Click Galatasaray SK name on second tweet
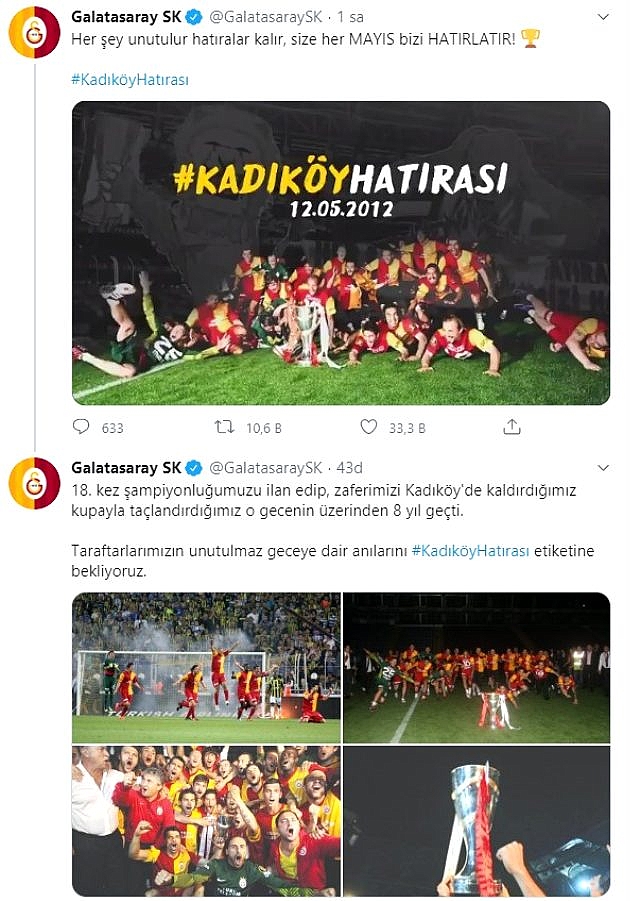The height and width of the screenshot is (901, 640). (x=126, y=468)
